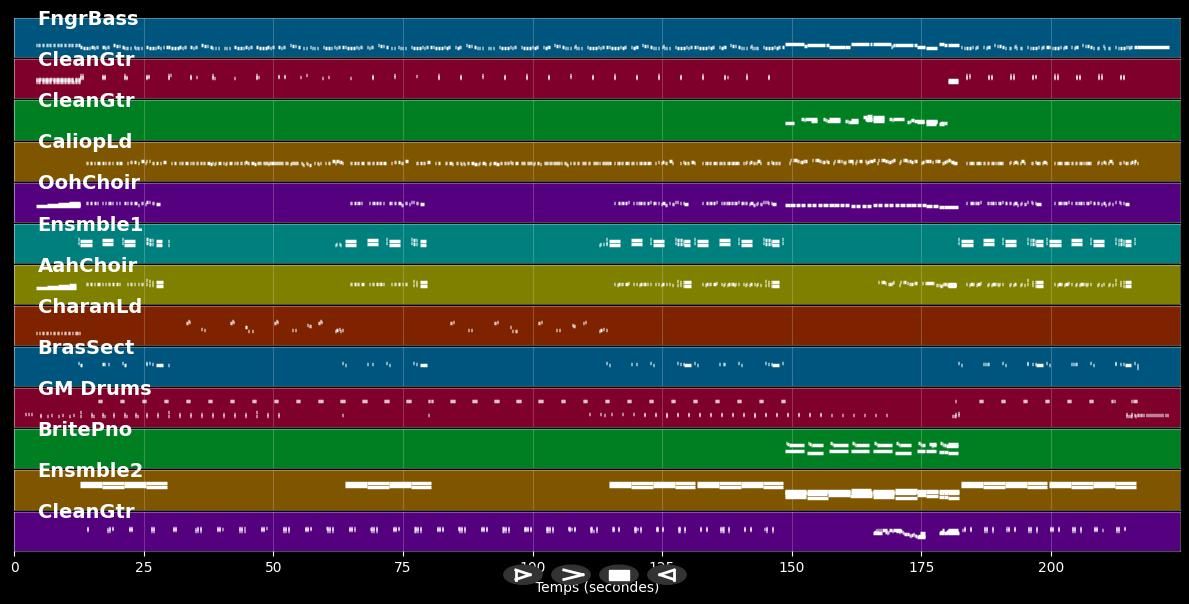Select the FngrBass track label
The width and height of the screenshot is (1189, 604).
coord(88,19)
